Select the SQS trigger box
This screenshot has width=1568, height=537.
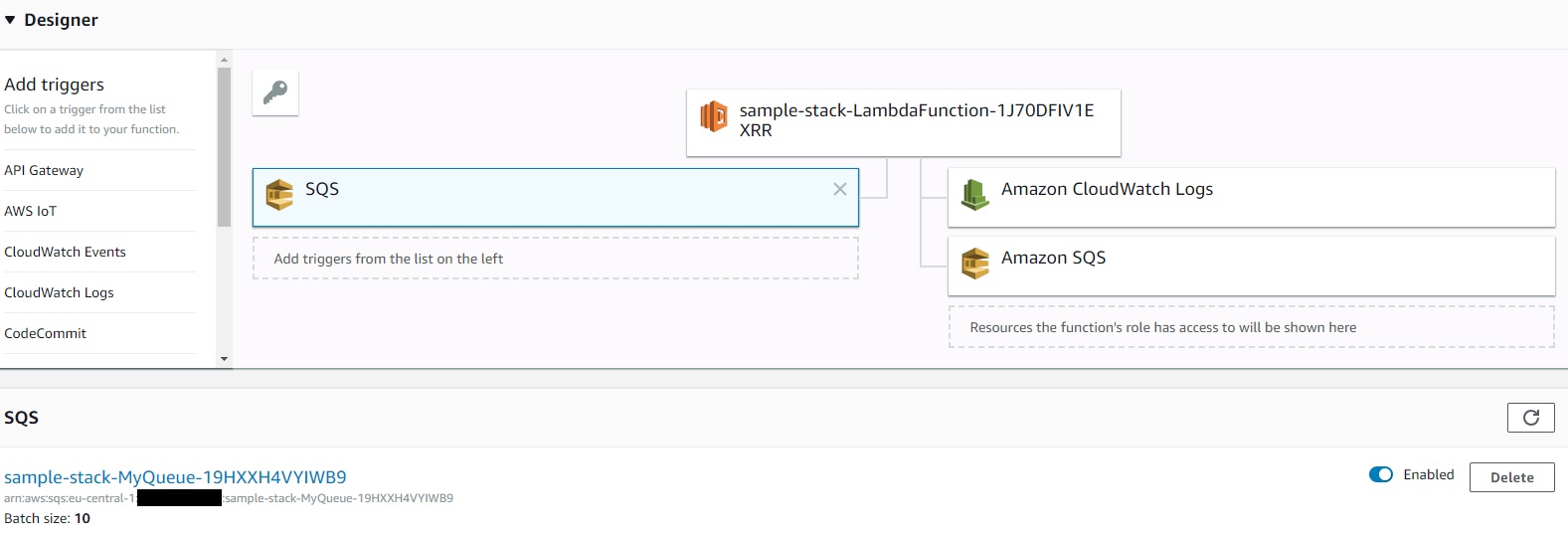[x=556, y=198]
